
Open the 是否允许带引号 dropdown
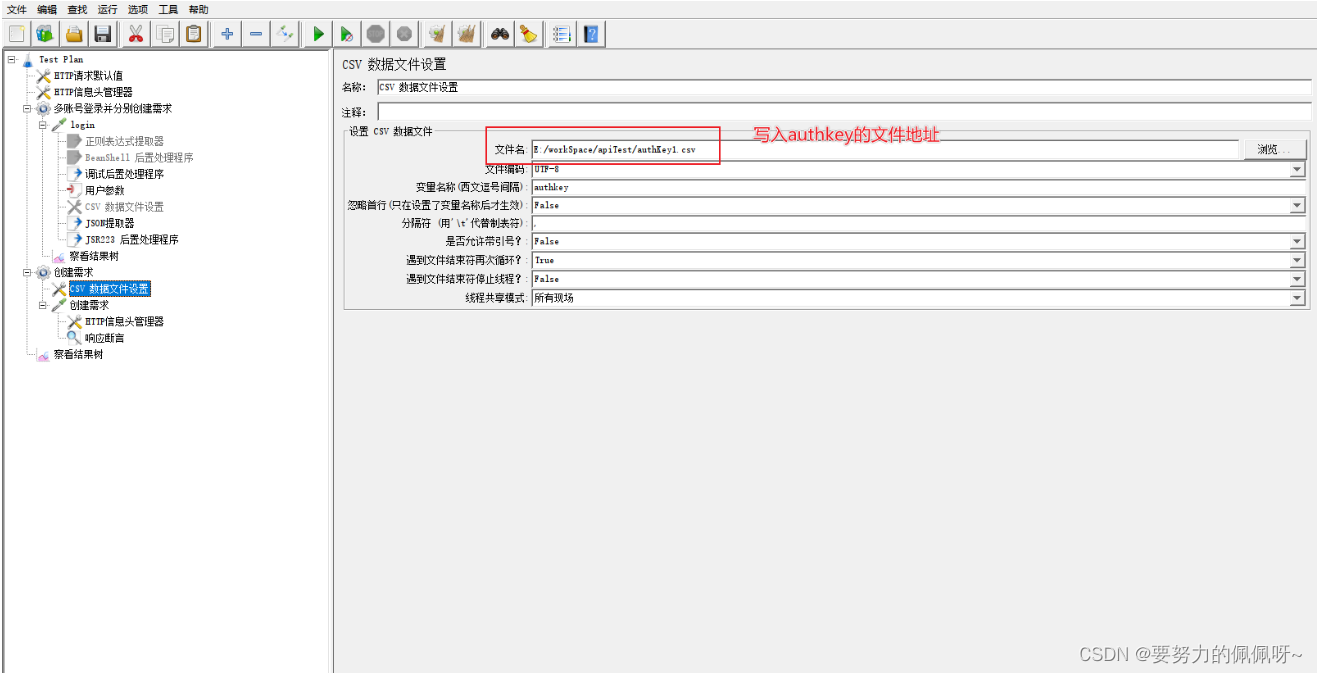tap(1297, 241)
